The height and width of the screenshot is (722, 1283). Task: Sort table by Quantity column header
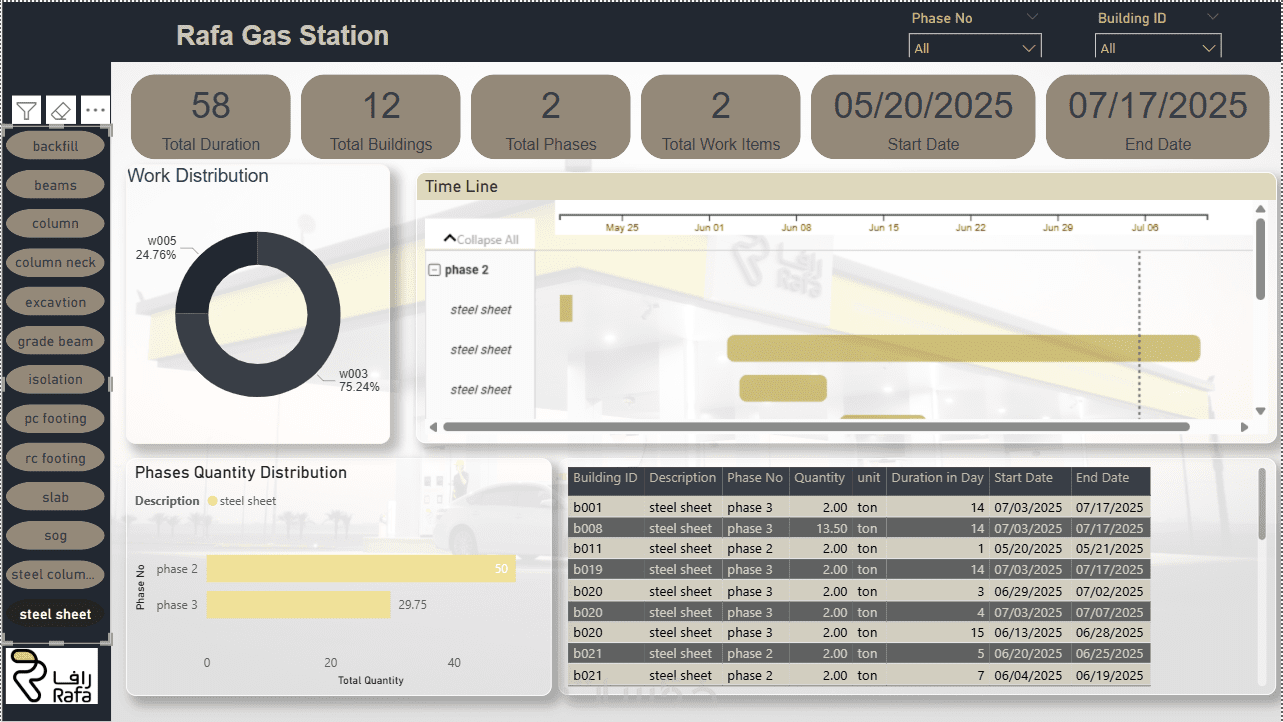point(820,479)
